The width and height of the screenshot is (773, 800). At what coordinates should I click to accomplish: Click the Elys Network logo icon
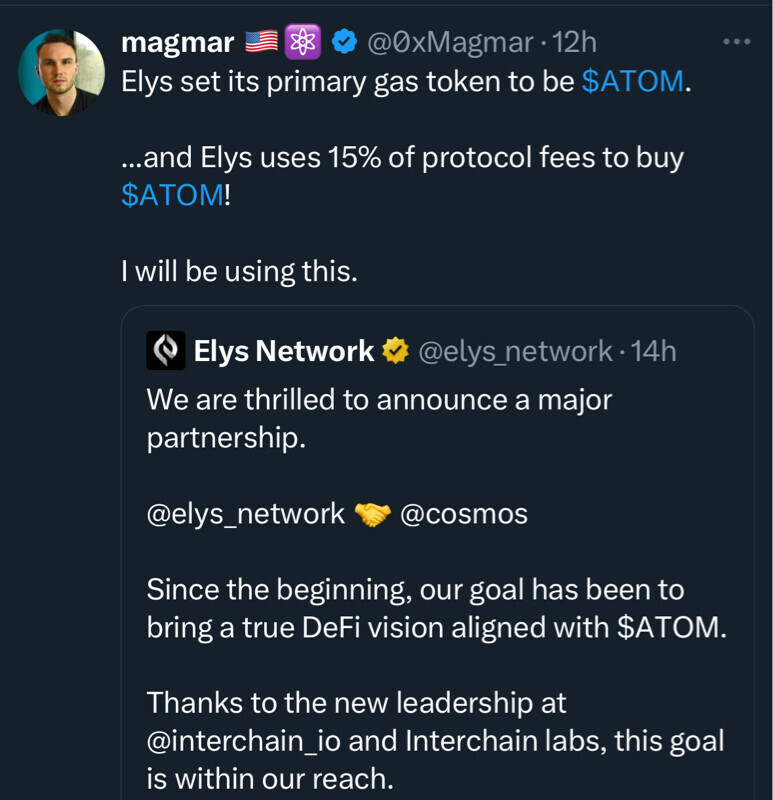pos(166,351)
